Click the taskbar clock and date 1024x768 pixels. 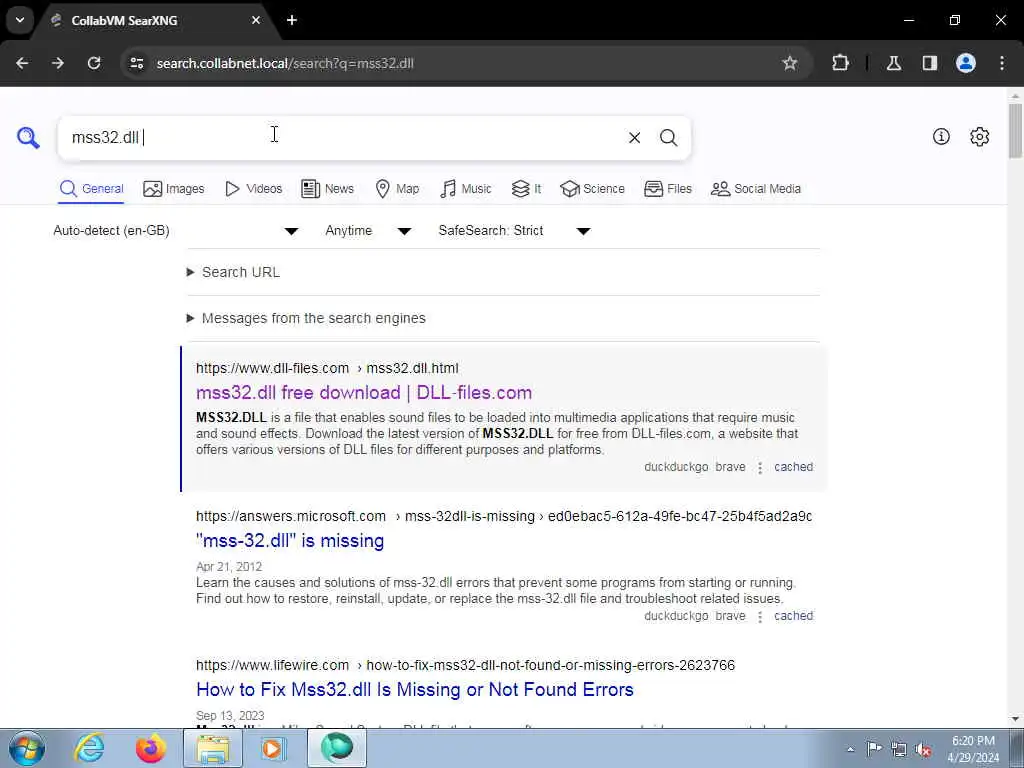pos(972,749)
